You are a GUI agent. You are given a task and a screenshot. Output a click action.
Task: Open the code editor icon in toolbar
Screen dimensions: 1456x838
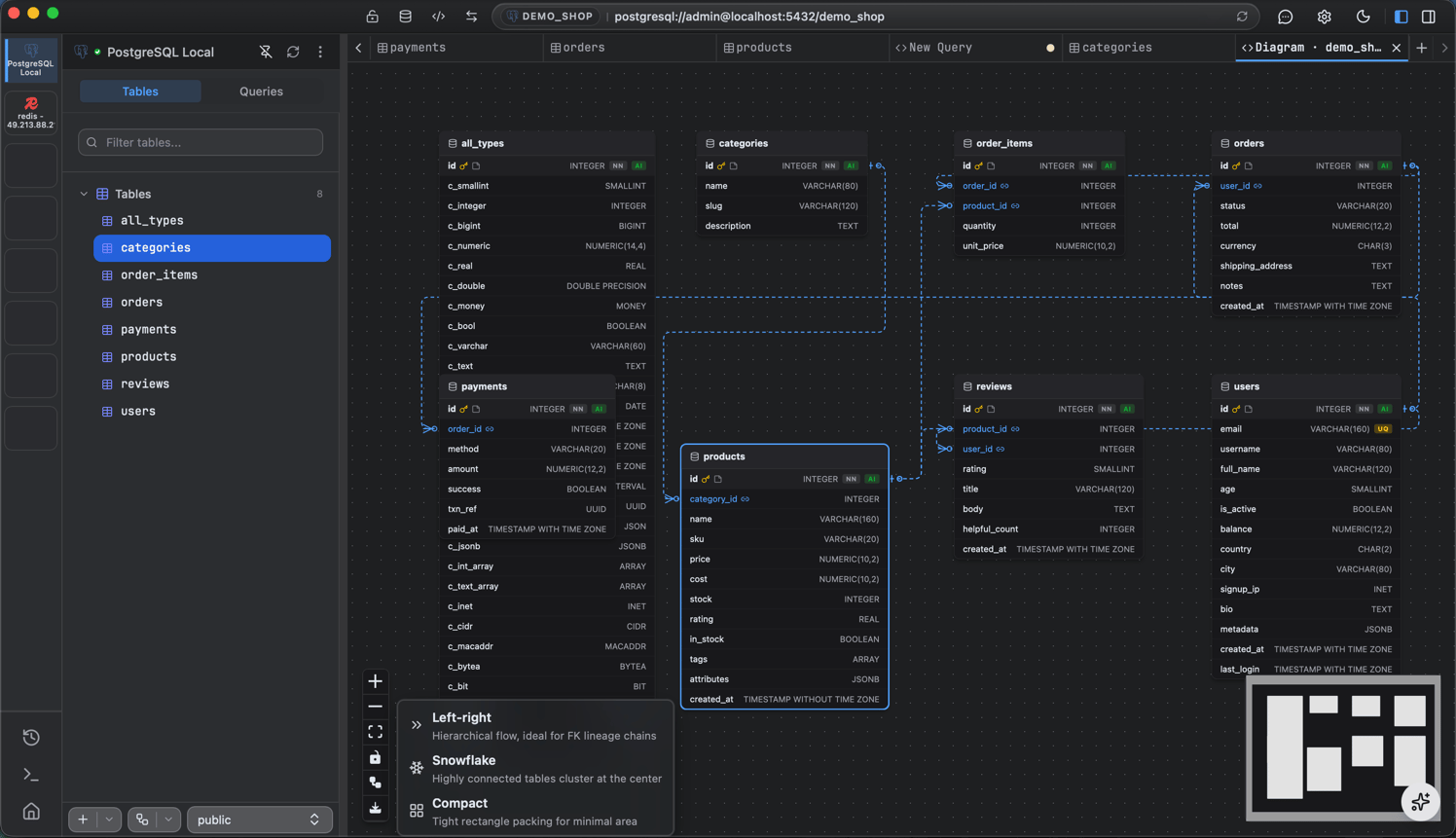click(x=438, y=17)
